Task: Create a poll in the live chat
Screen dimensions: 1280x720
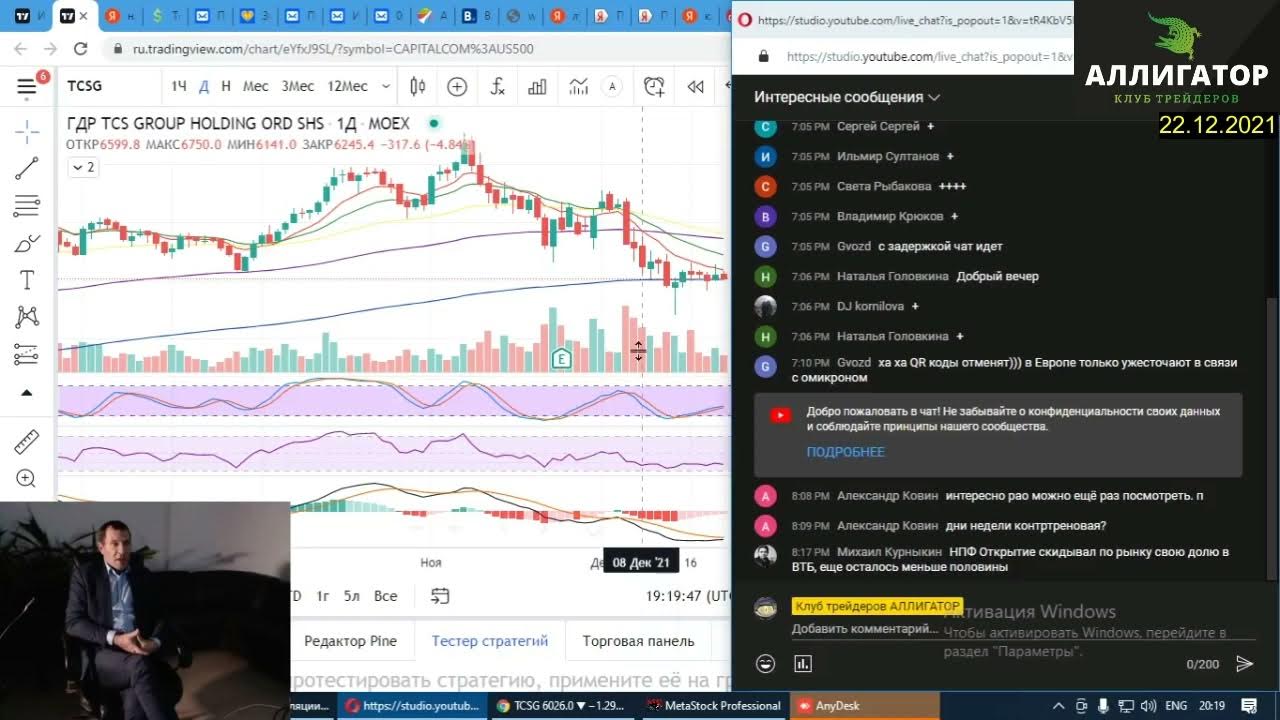Action: point(802,663)
